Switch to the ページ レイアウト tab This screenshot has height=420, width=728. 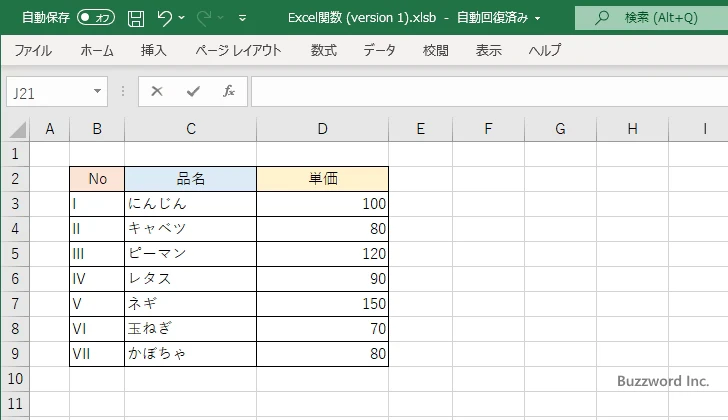pyautogui.click(x=238, y=50)
